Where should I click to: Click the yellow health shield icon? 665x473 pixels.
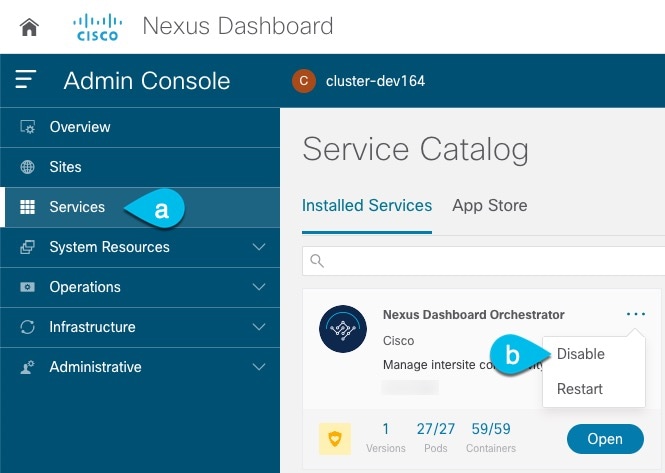tap(335, 439)
